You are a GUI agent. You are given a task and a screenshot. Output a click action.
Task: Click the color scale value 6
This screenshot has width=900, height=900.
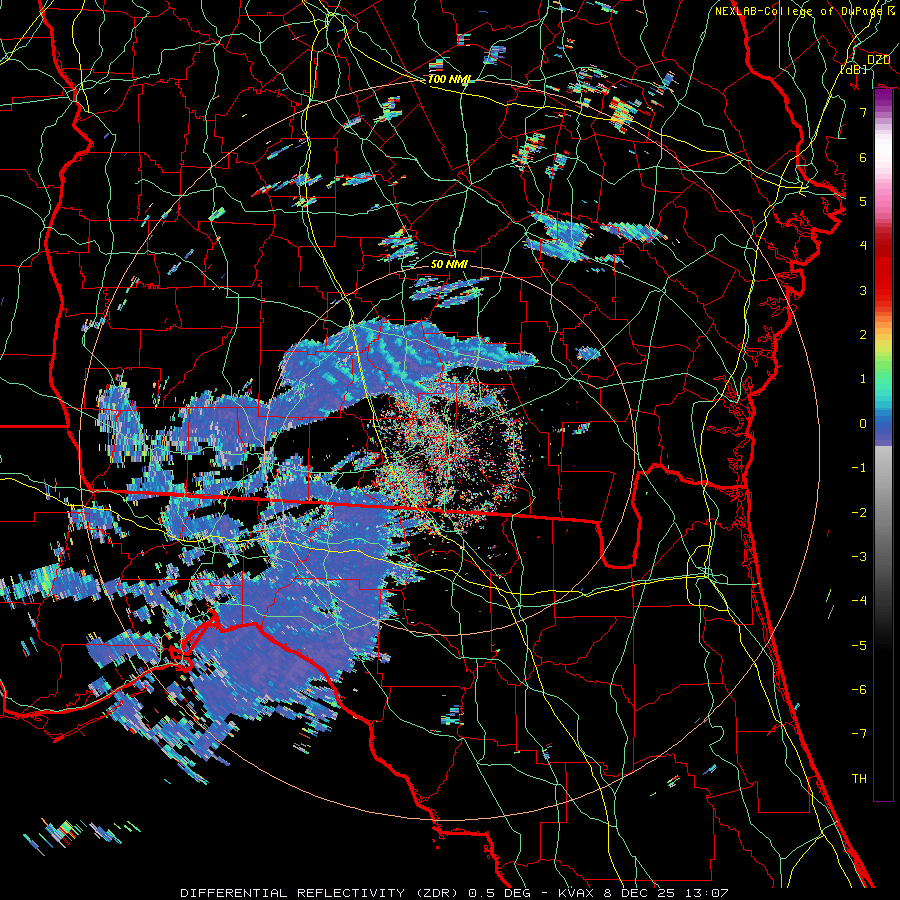(x=863, y=157)
